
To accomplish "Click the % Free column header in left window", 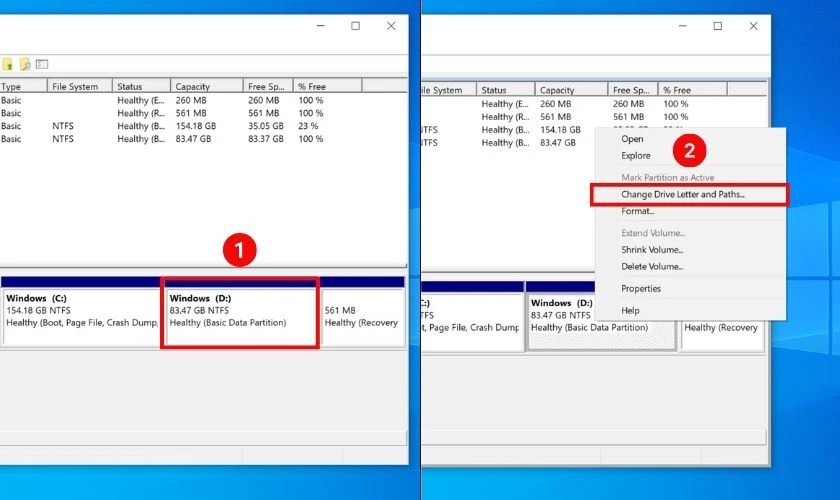I will 328,86.
